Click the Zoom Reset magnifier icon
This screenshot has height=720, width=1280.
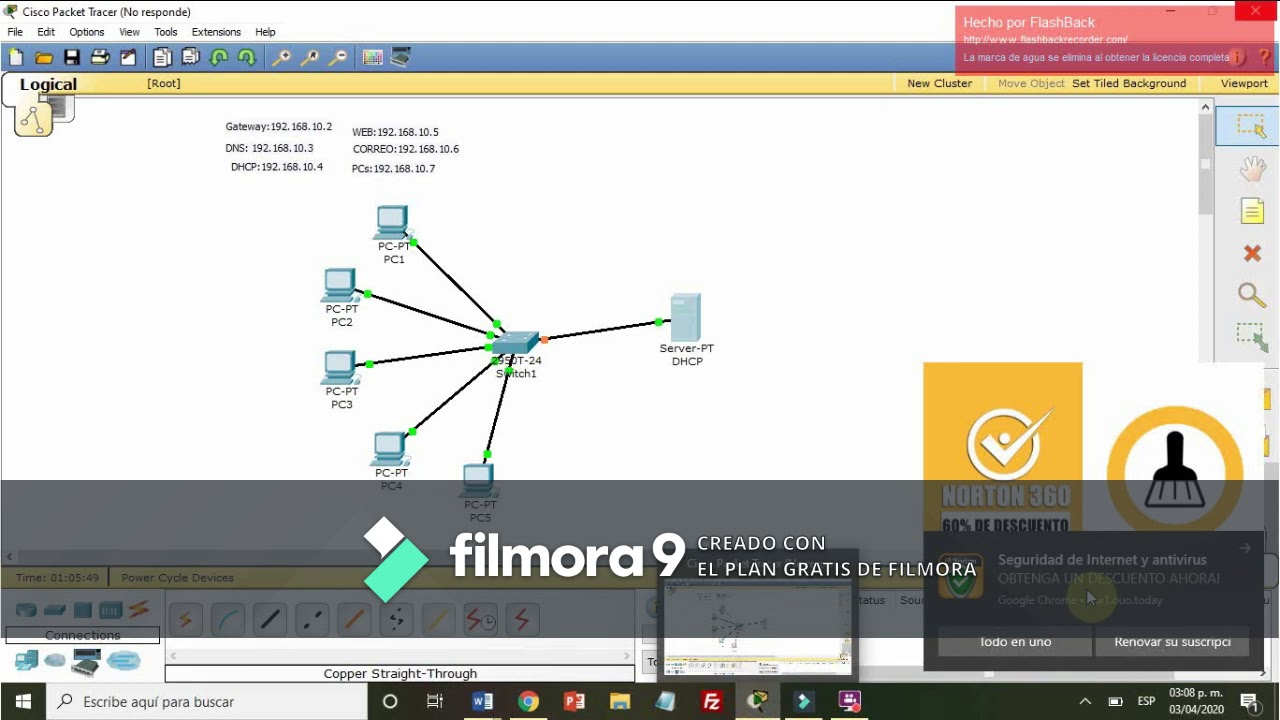pos(310,58)
